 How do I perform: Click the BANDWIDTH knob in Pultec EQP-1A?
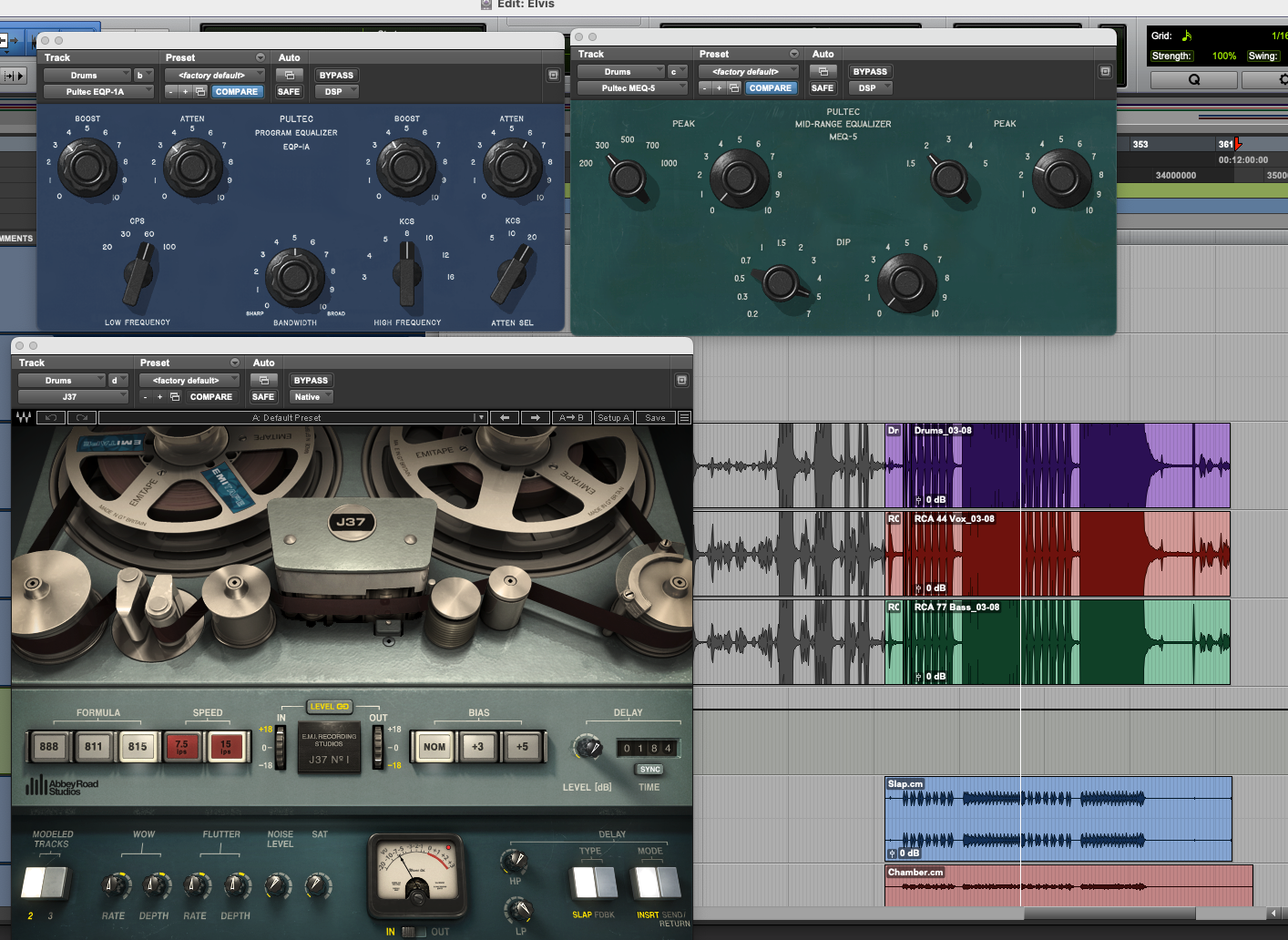tap(295, 277)
